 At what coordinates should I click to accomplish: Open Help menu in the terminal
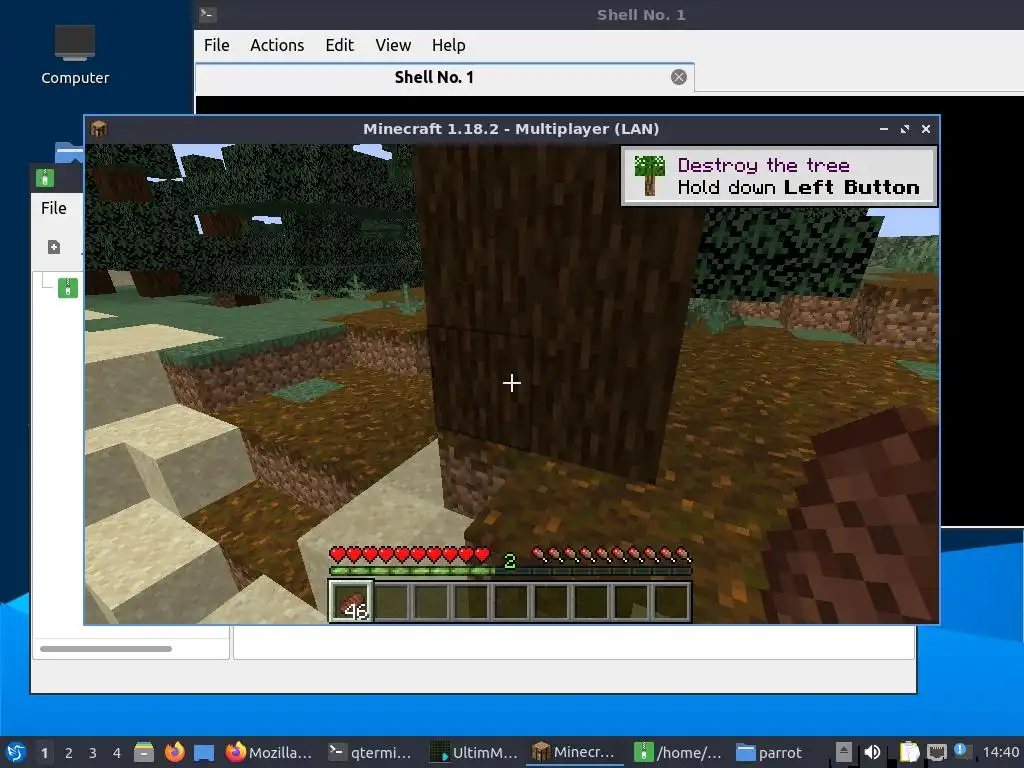448,45
